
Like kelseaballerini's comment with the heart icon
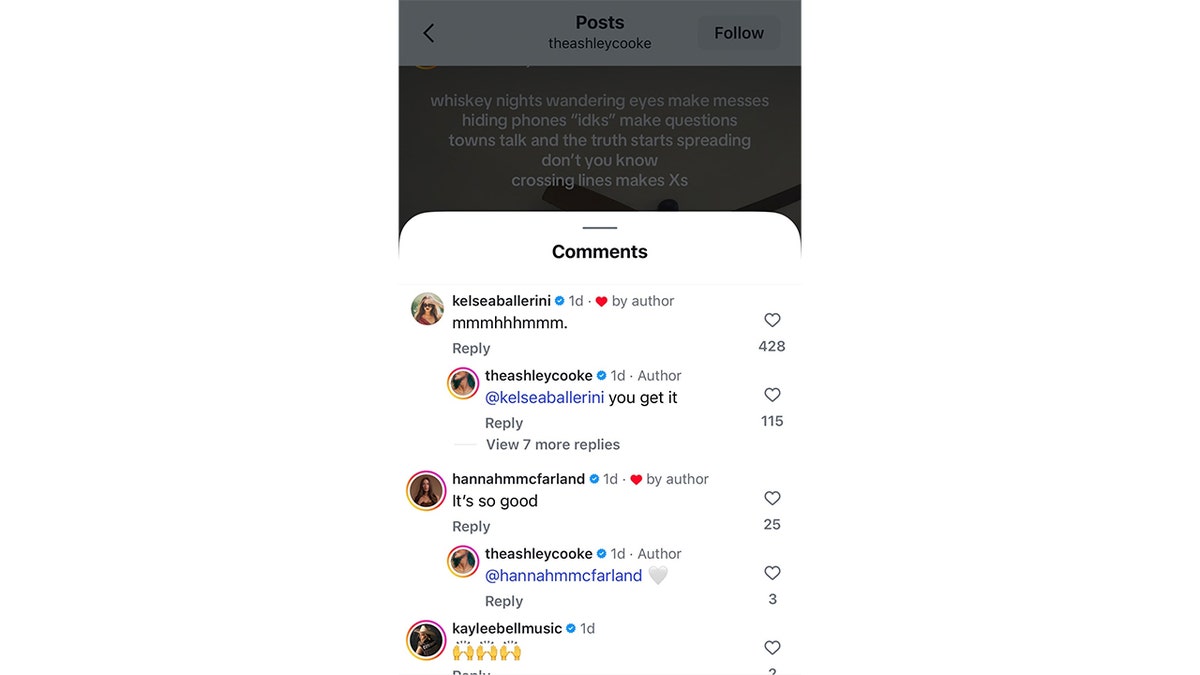coord(772,320)
